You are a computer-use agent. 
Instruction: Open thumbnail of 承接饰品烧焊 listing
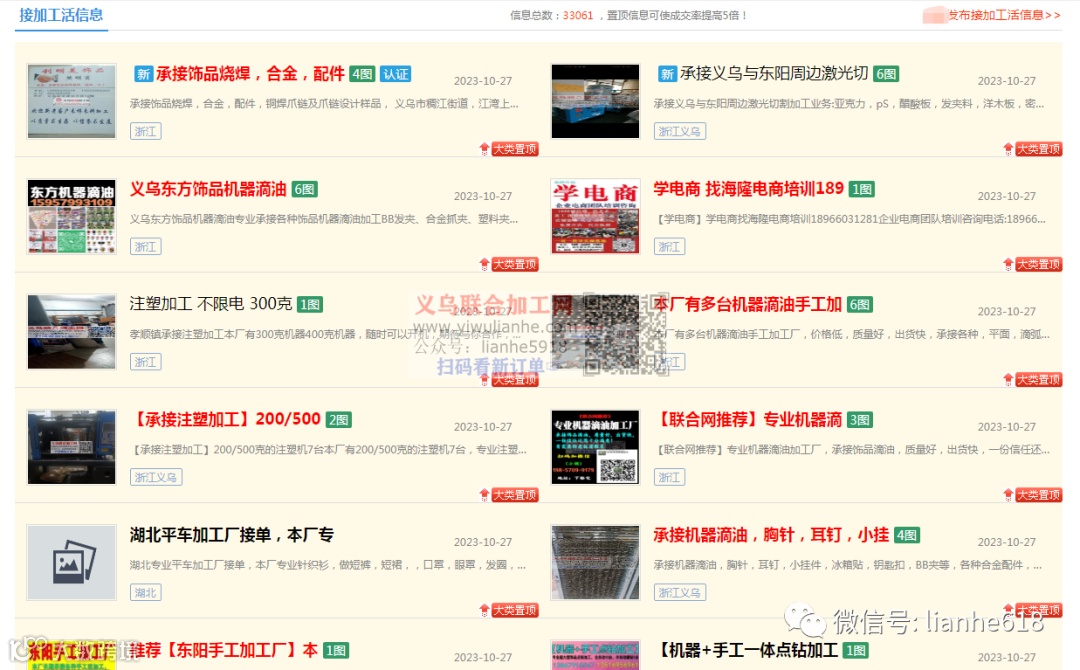click(x=72, y=101)
